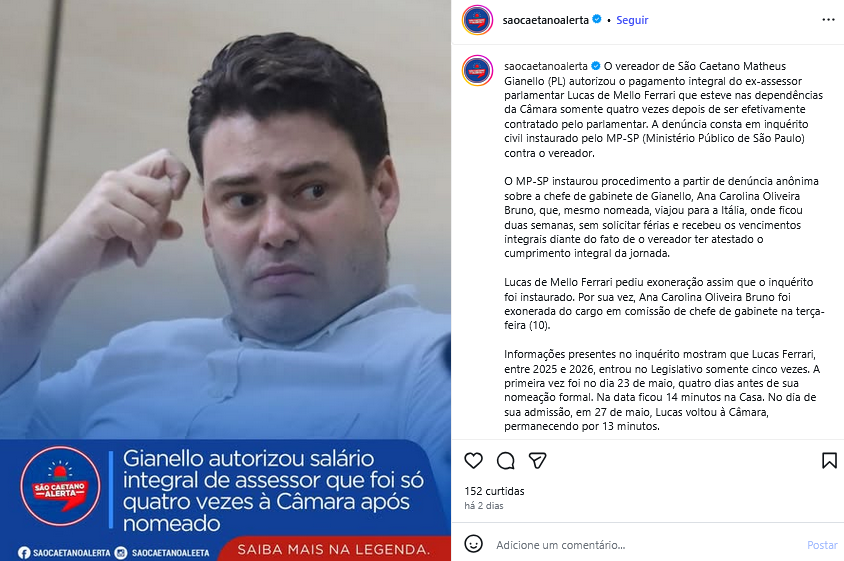Open more options three-dot menu
The image size is (844, 561).
[x=828, y=20]
